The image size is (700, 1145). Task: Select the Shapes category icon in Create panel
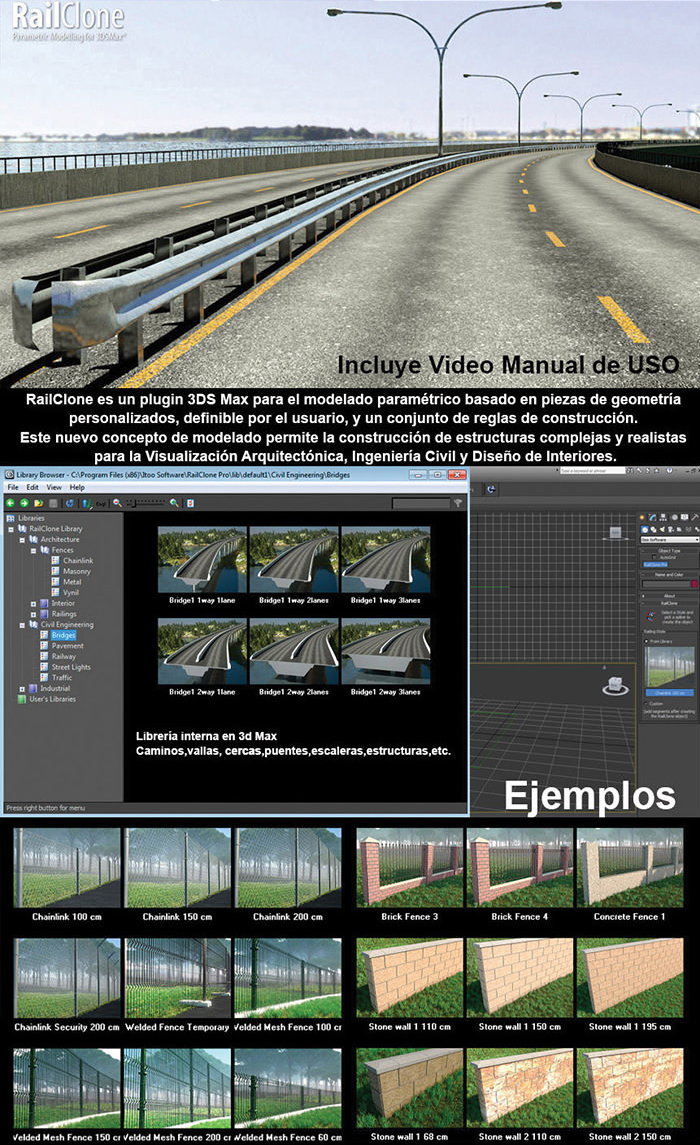pyautogui.click(x=653, y=529)
